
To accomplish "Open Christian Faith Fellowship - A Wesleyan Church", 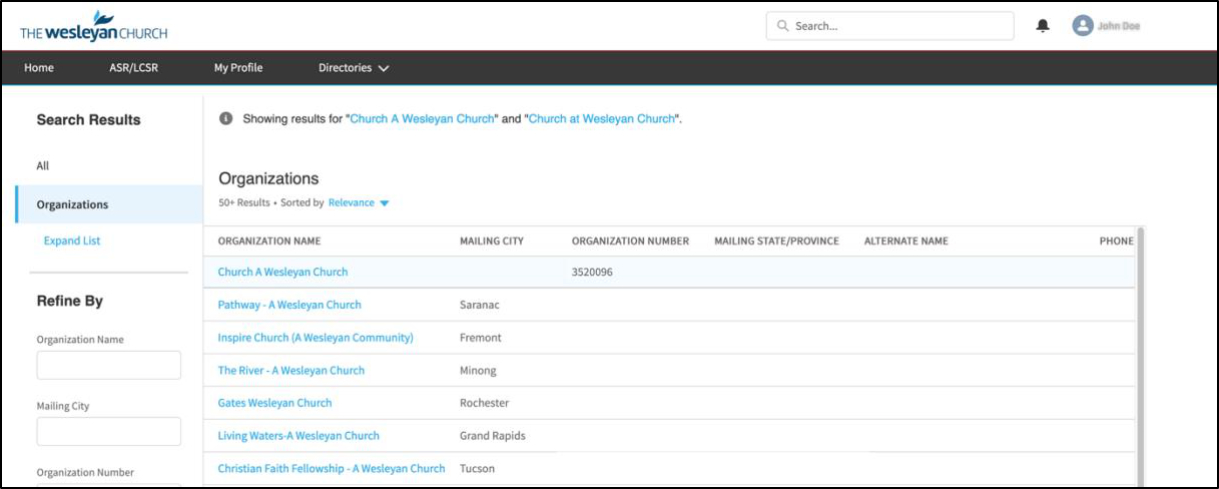I will (x=331, y=468).
